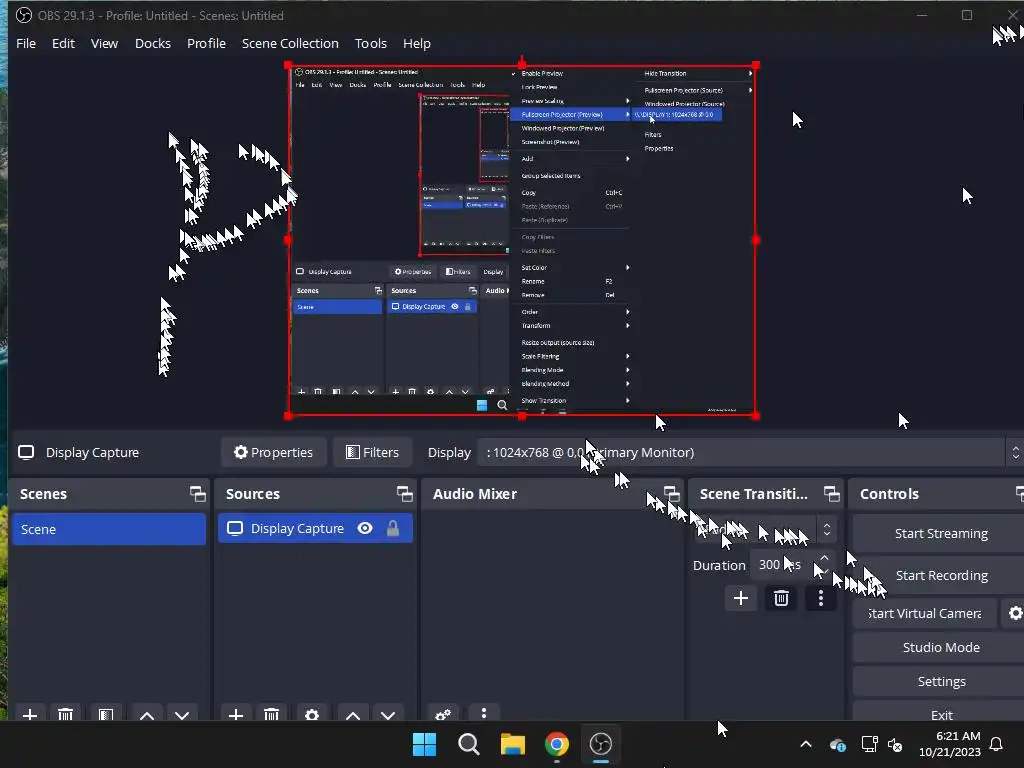This screenshot has height=768, width=1024.
Task: Open OBS Settings
Action: (940, 681)
